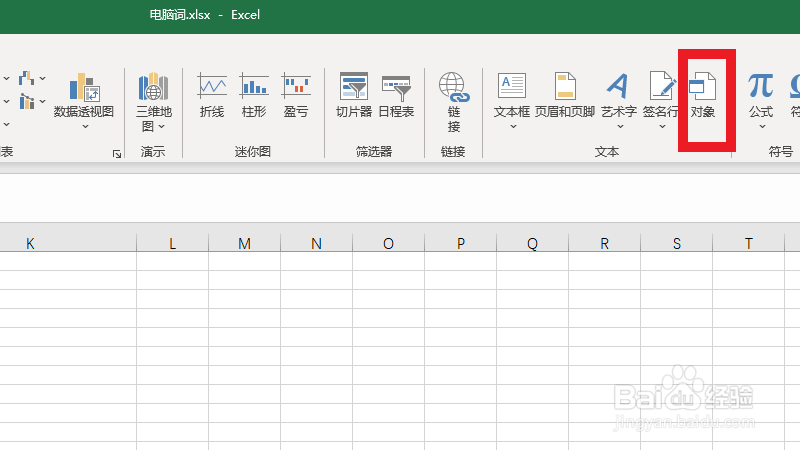Open Header and Footer (页眉和页脚)

coord(565,95)
